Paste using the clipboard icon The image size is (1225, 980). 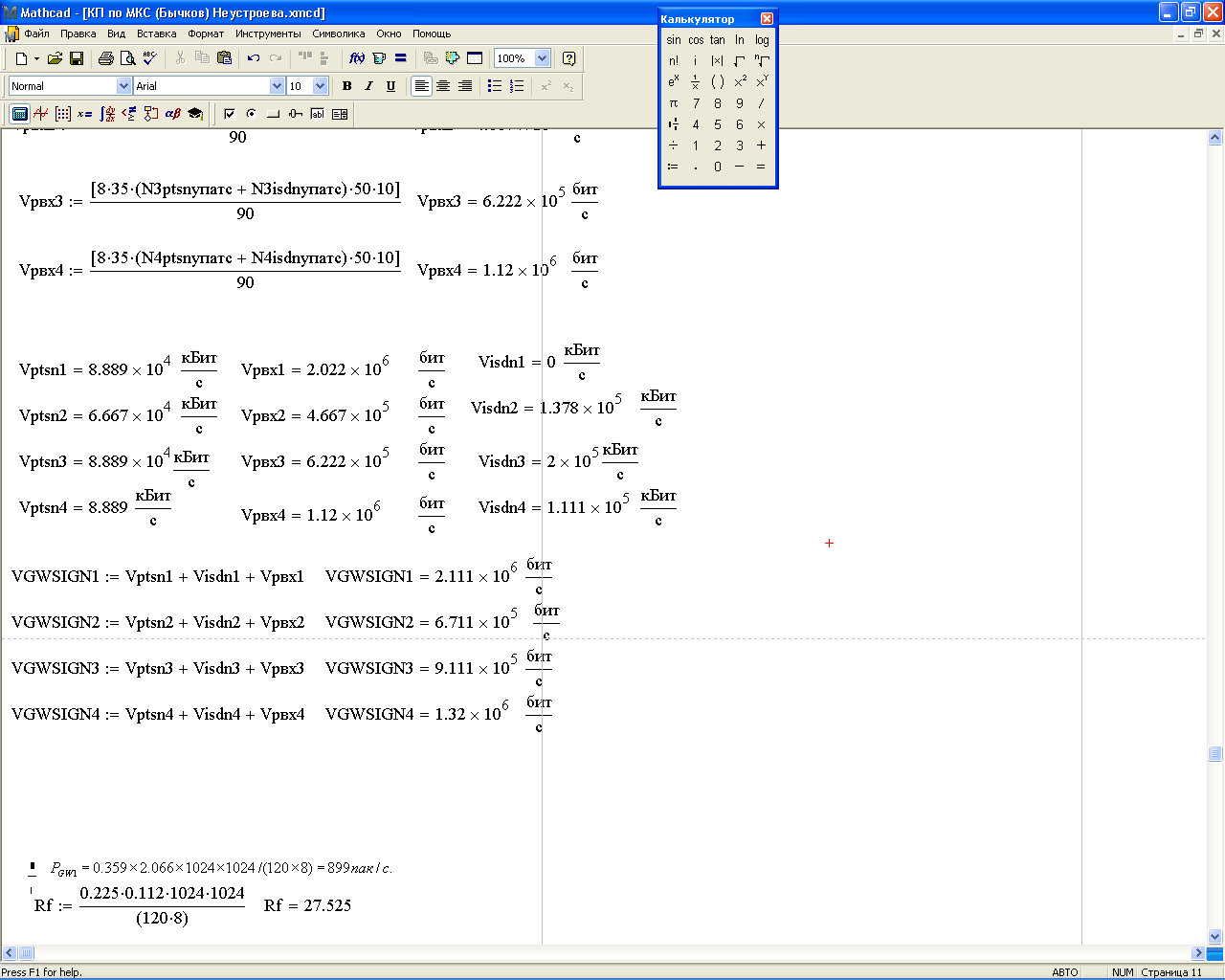click(224, 58)
